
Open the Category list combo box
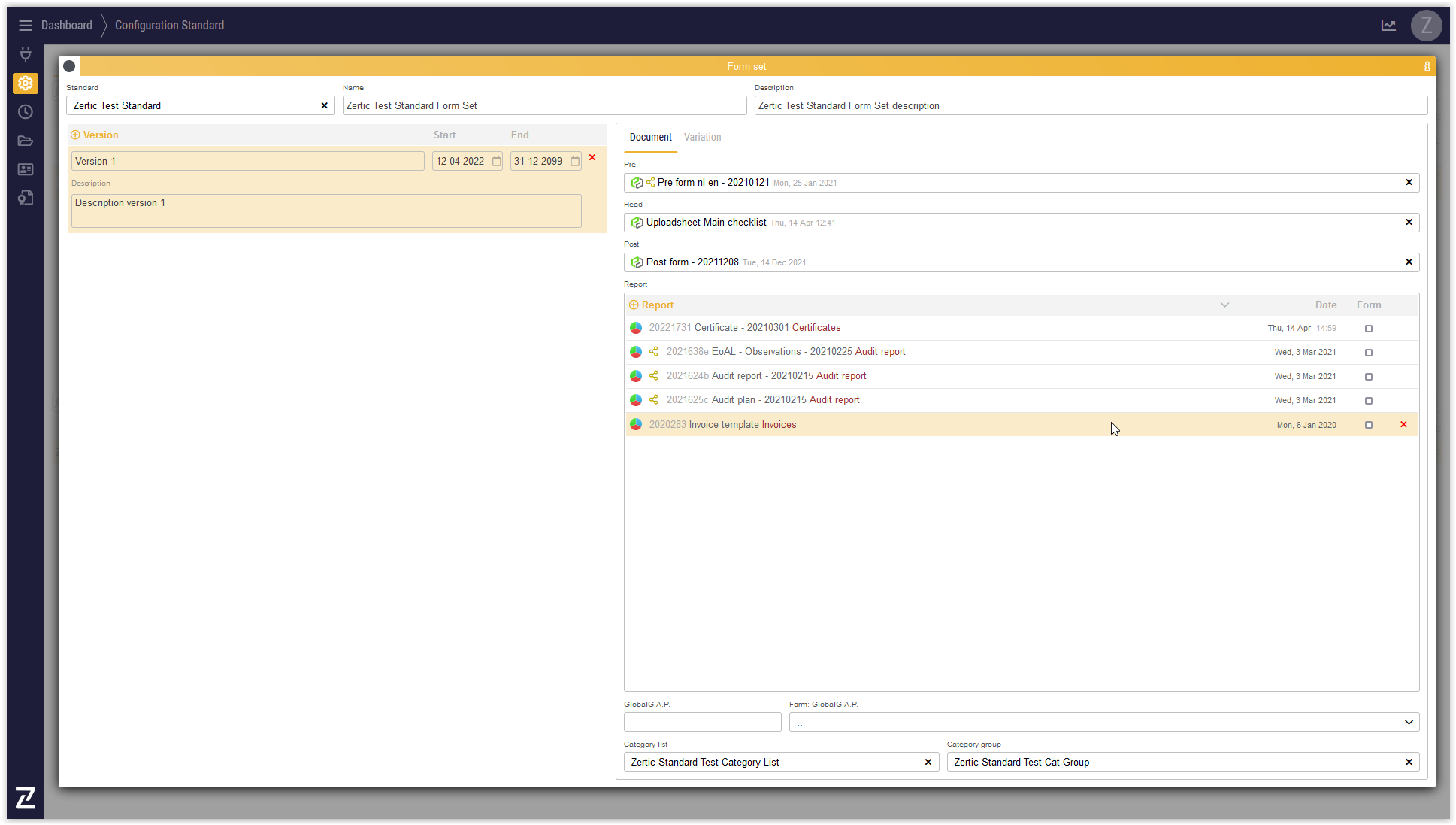point(774,763)
